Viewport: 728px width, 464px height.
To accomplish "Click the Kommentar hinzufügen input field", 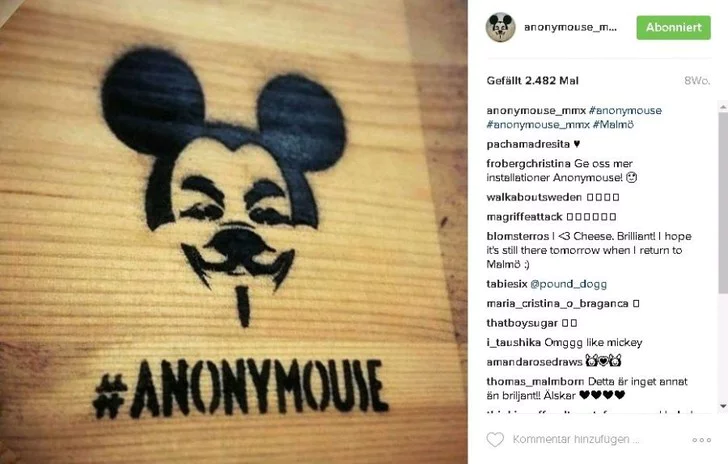I will (x=576, y=439).
